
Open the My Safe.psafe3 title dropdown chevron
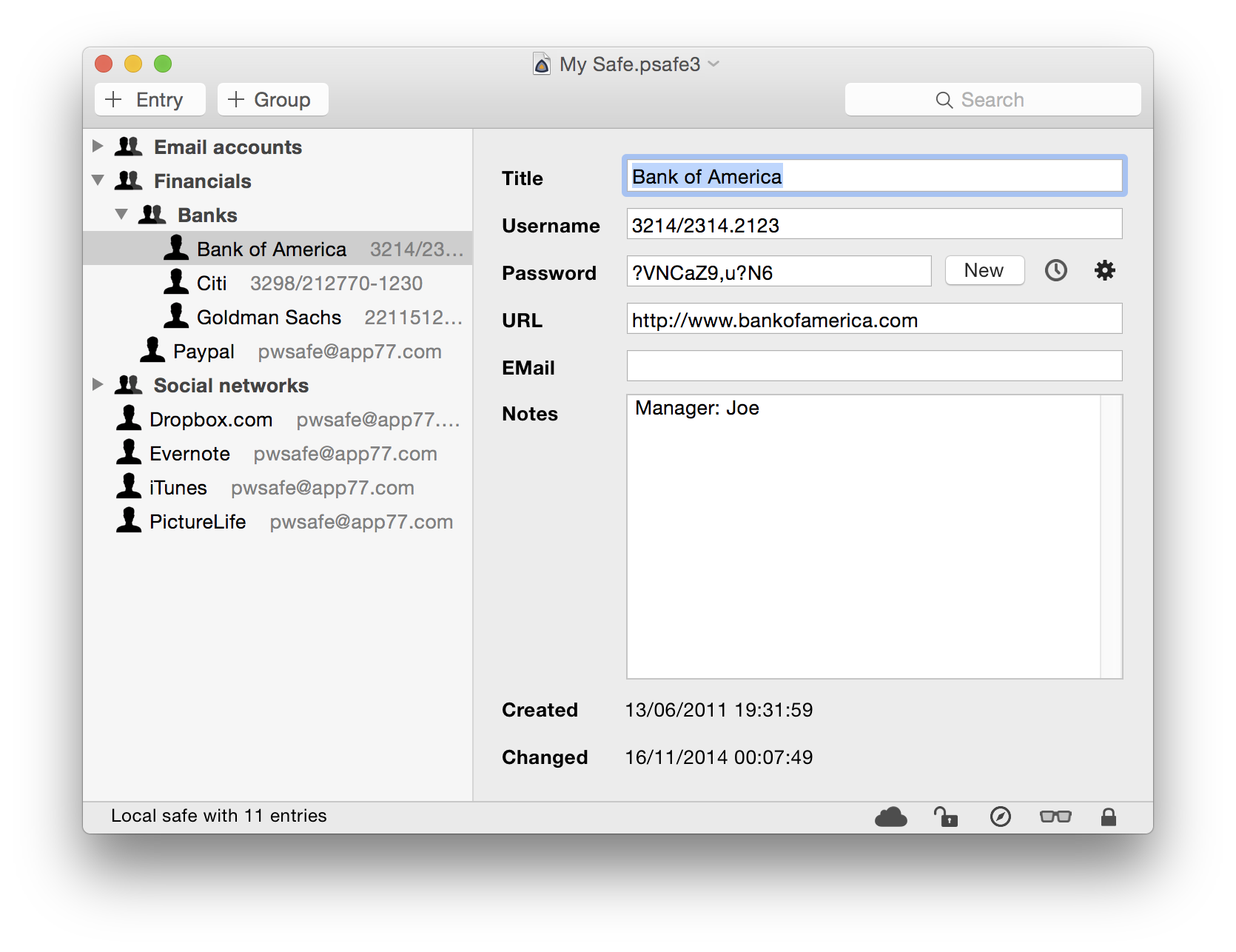713,64
